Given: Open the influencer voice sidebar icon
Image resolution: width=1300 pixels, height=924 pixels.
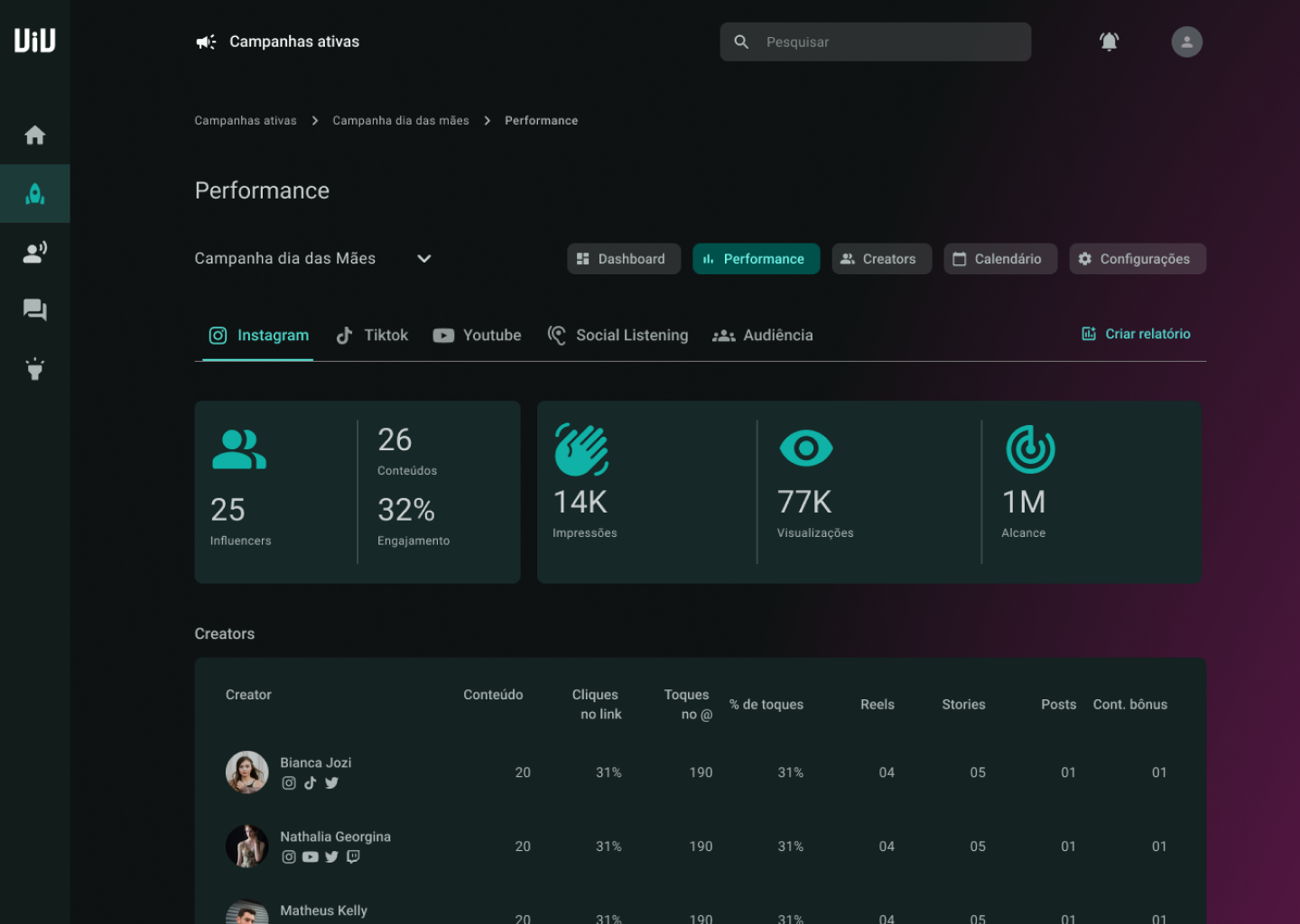Looking at the screenshot, I should click(x=35, y=253).
